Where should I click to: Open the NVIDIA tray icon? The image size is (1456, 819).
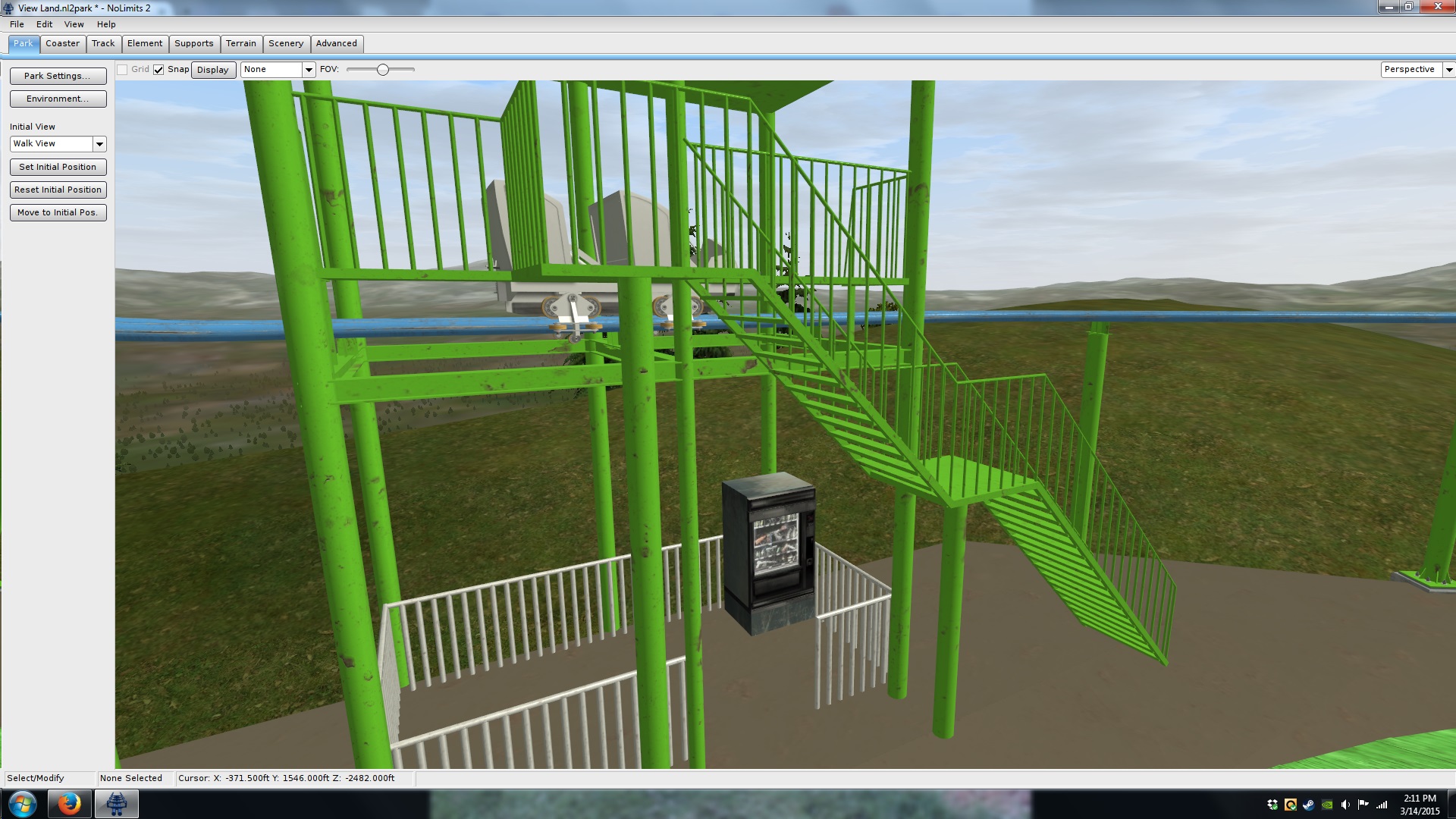tap(1327, 805)
